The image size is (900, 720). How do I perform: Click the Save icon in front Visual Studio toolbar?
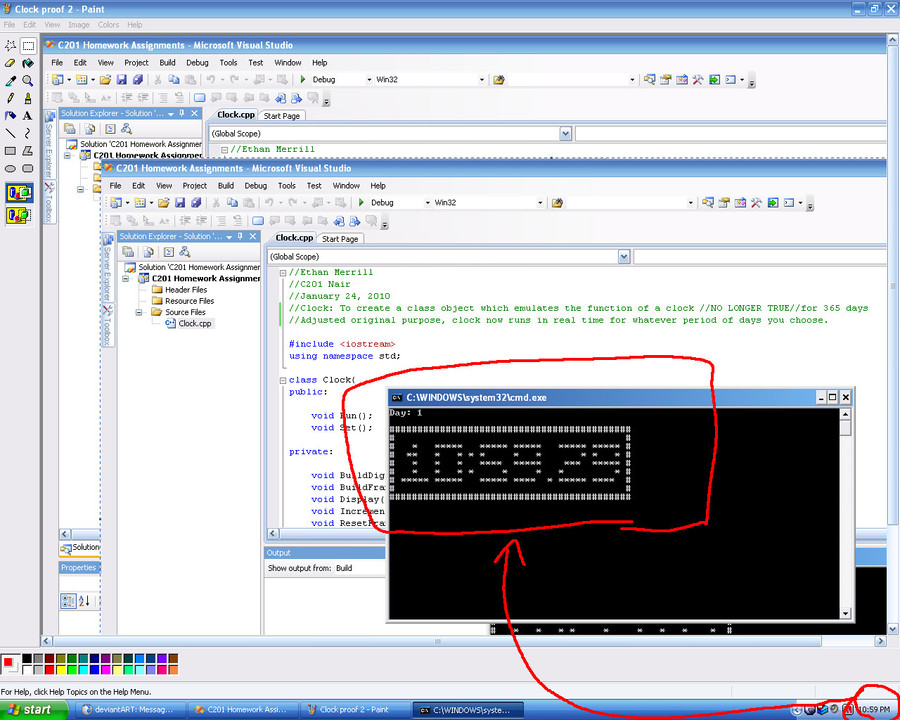(180, 202)
